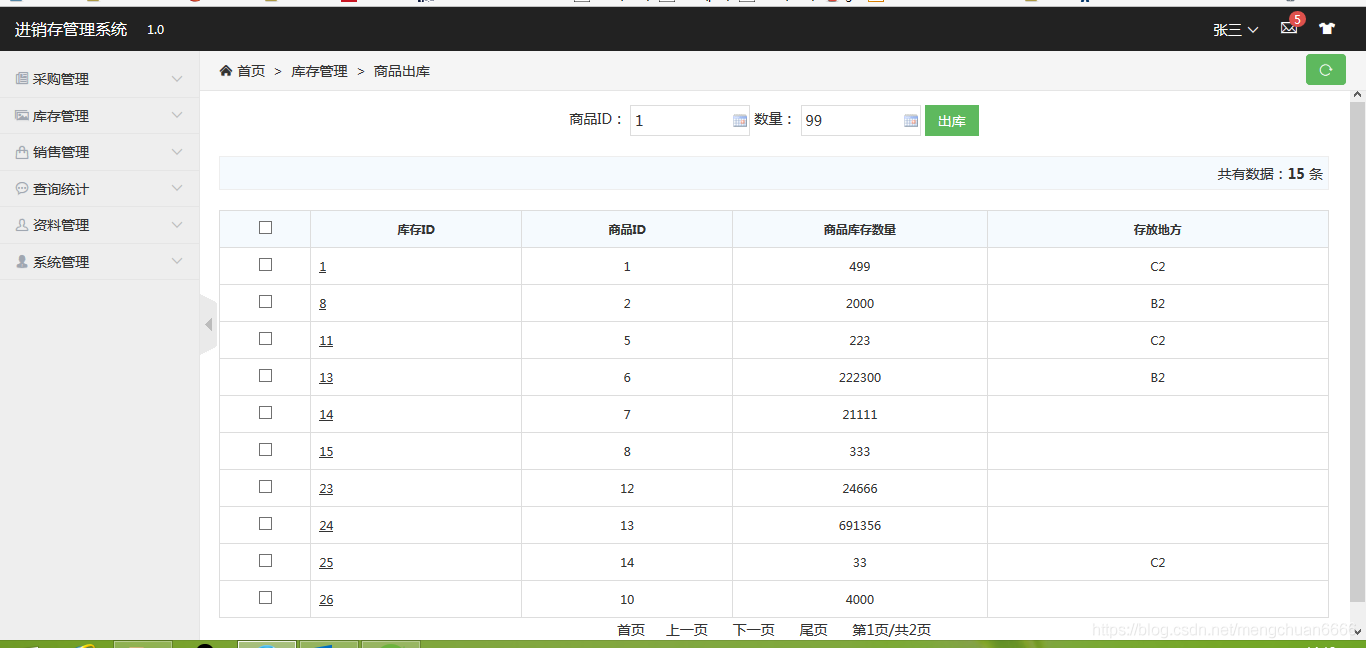
Task: Click the home icon in breadcrumb
Action: click(226, 70)
